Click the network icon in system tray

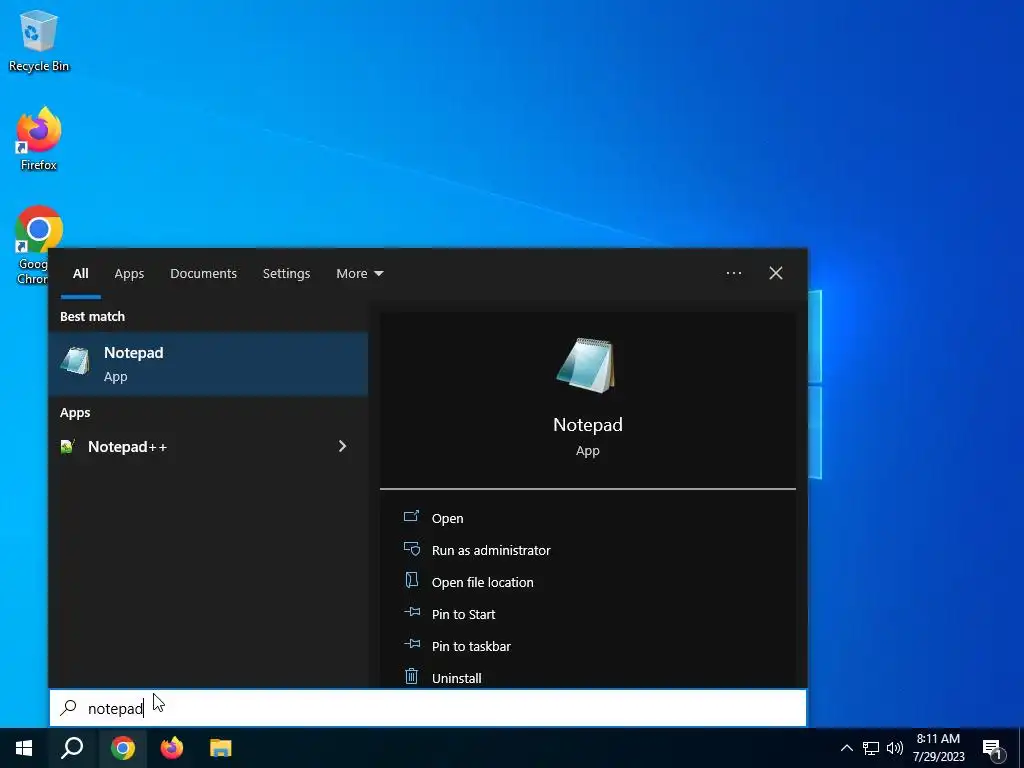point(871,748)
